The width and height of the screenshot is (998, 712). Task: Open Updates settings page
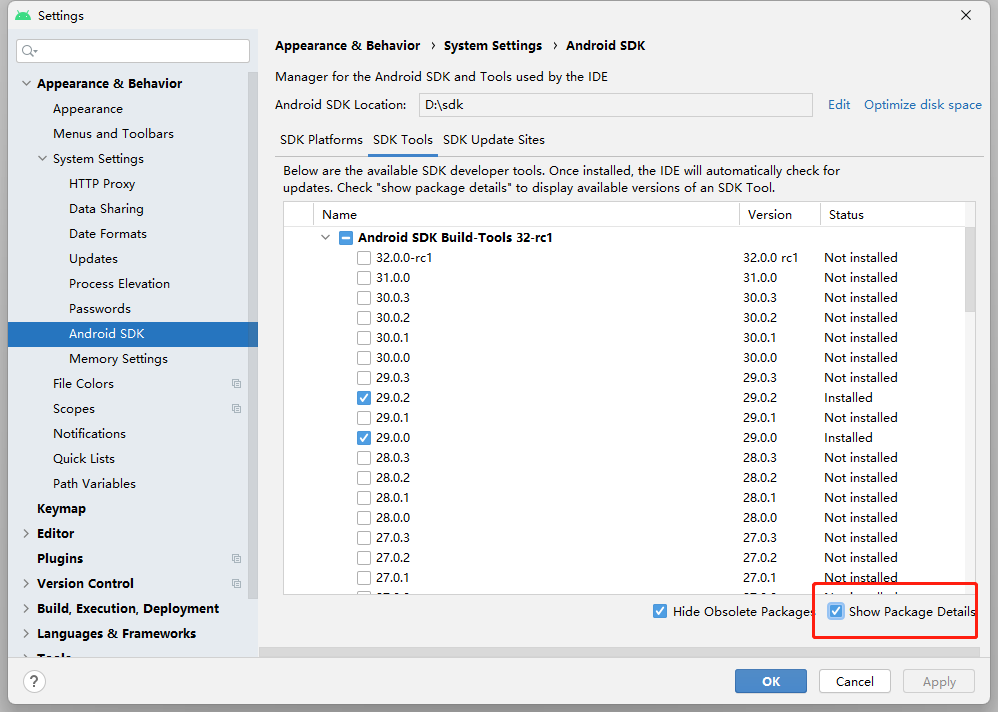pos(94,259)
